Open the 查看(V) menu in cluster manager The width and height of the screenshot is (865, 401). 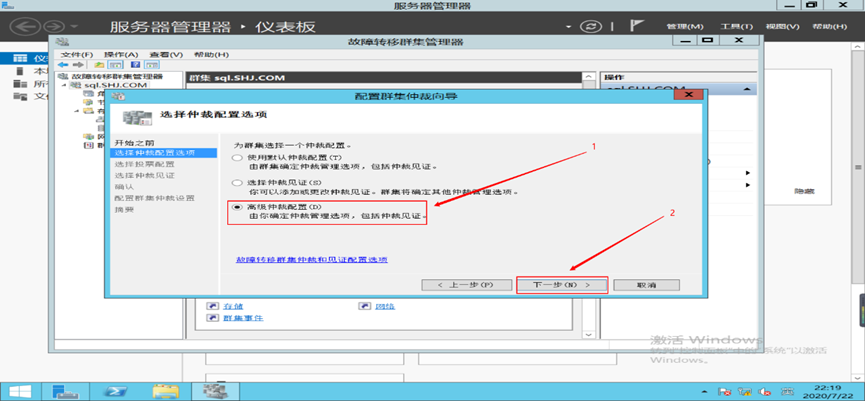[x=166, y=55]
